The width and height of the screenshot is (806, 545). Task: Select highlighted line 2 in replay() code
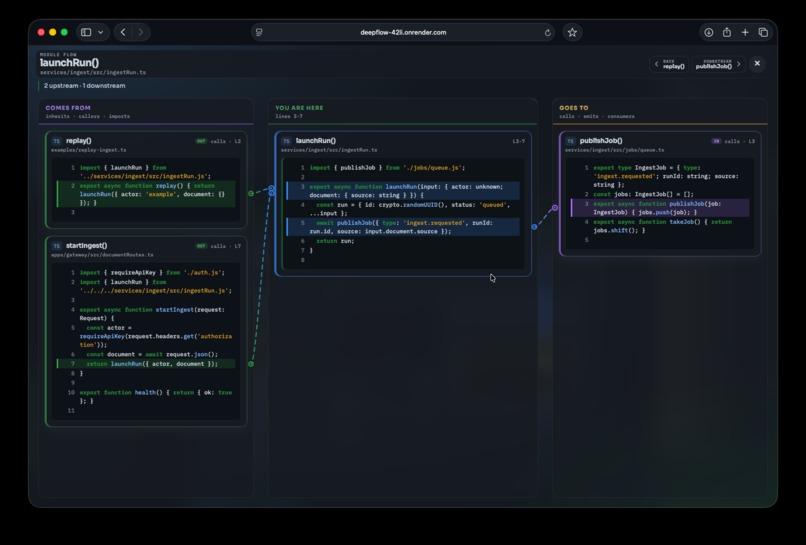pyautogui.click(x=146, y=194)
